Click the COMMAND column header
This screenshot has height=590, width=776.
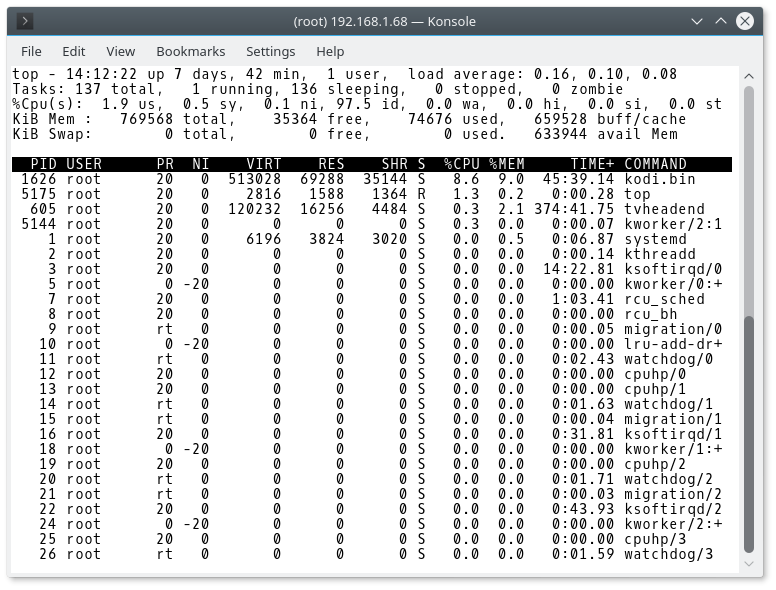(x=655, y=164)
